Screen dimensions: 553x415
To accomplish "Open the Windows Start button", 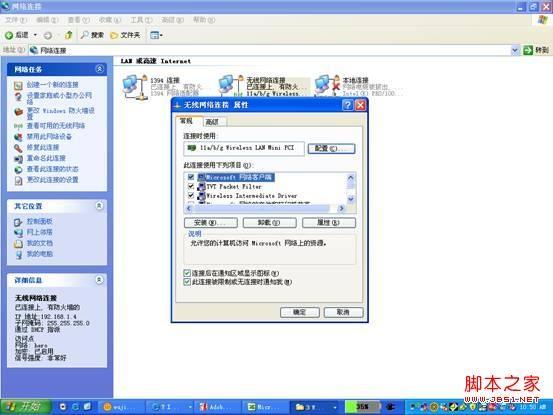I will click(25, 407).
